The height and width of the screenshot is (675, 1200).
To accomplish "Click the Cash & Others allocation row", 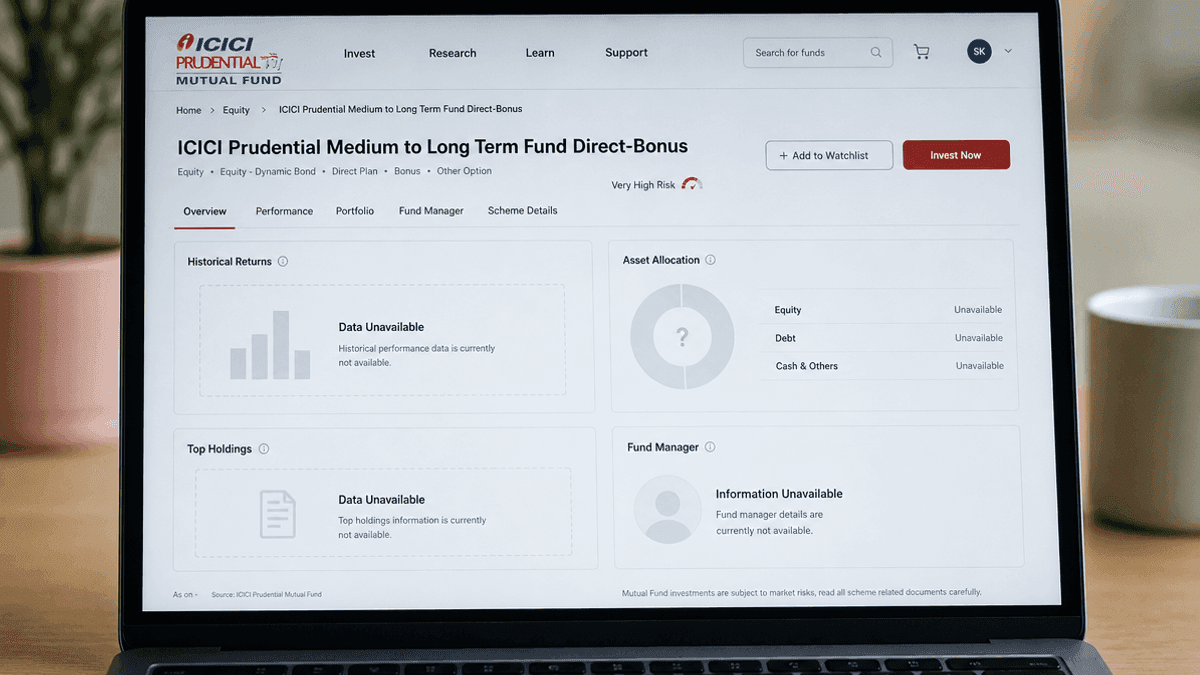I will [x=889, y=366].
